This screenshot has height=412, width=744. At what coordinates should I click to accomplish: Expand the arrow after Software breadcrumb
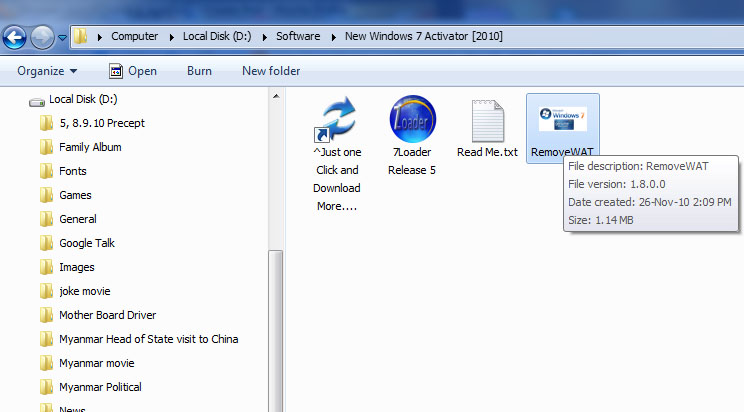tap(334, 37)
